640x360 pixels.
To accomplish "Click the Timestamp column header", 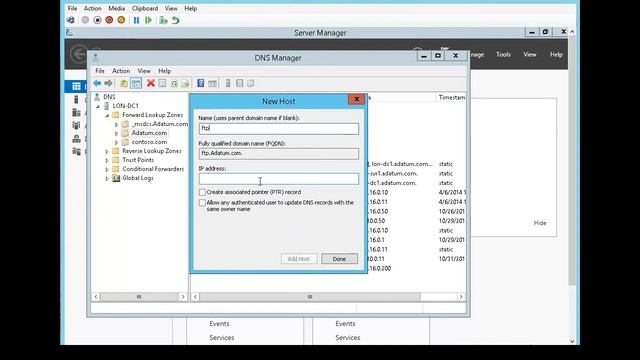I will (x=451, y=98).
